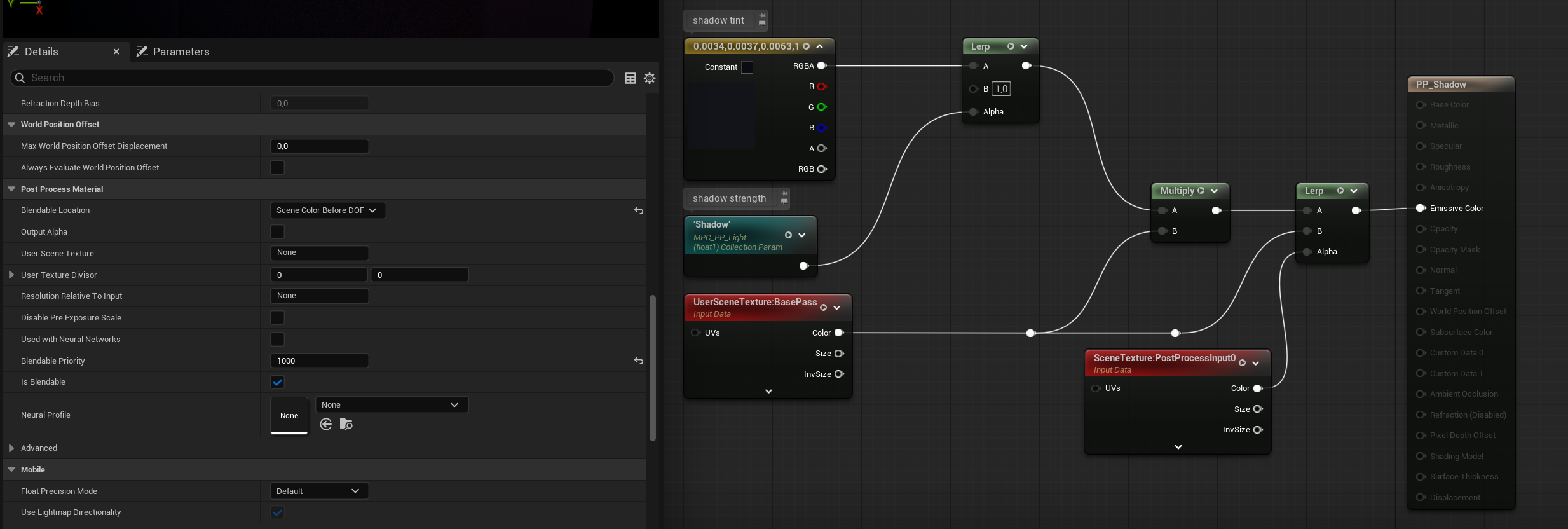The image size is (1568, 529).
Task: Click the Emissive Color input pin
Action: click(x=1421, y=209)
